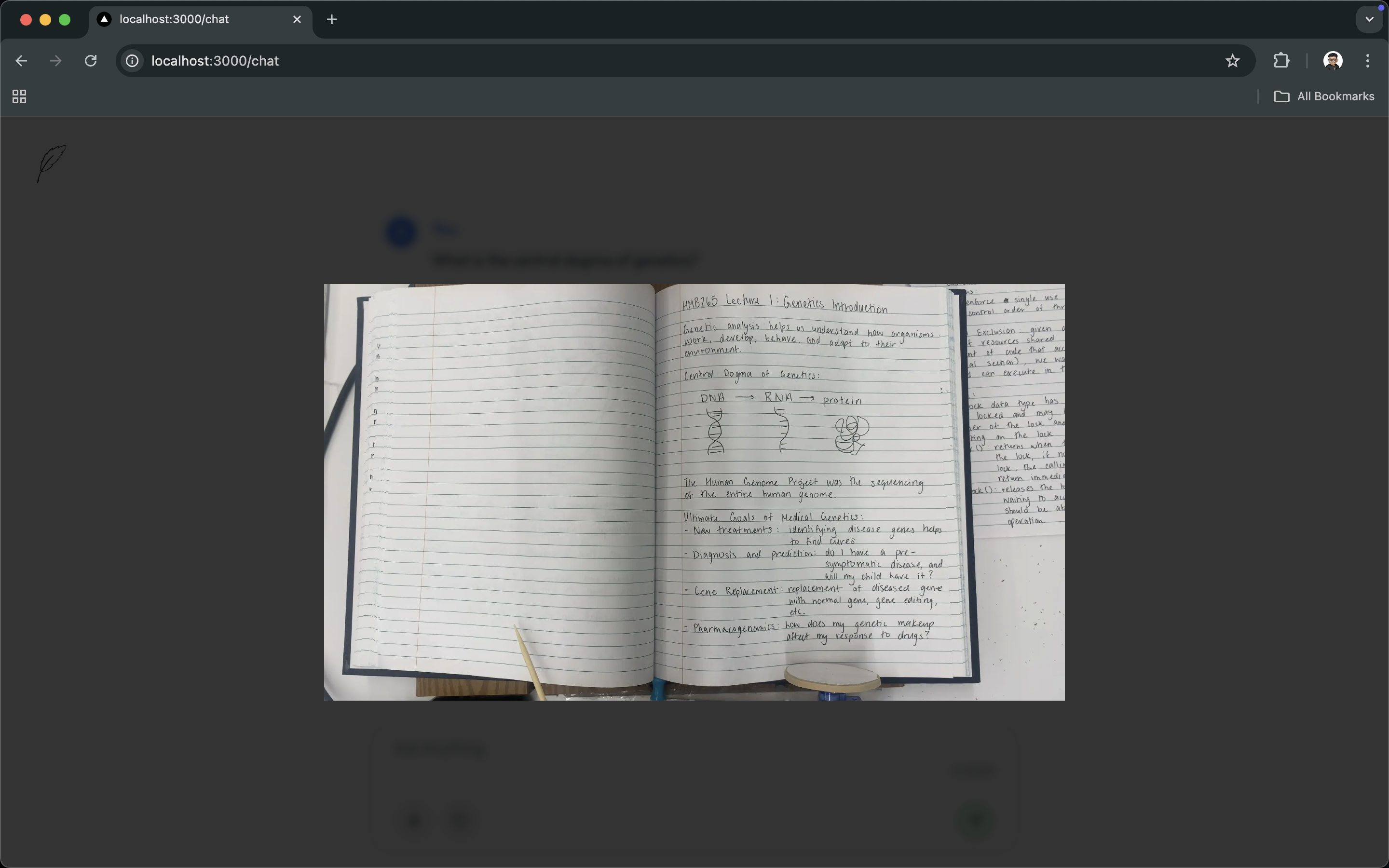This screenshot has height=868, width=1389.
Task: Minimize the window with yellow button
Action: 45,19
